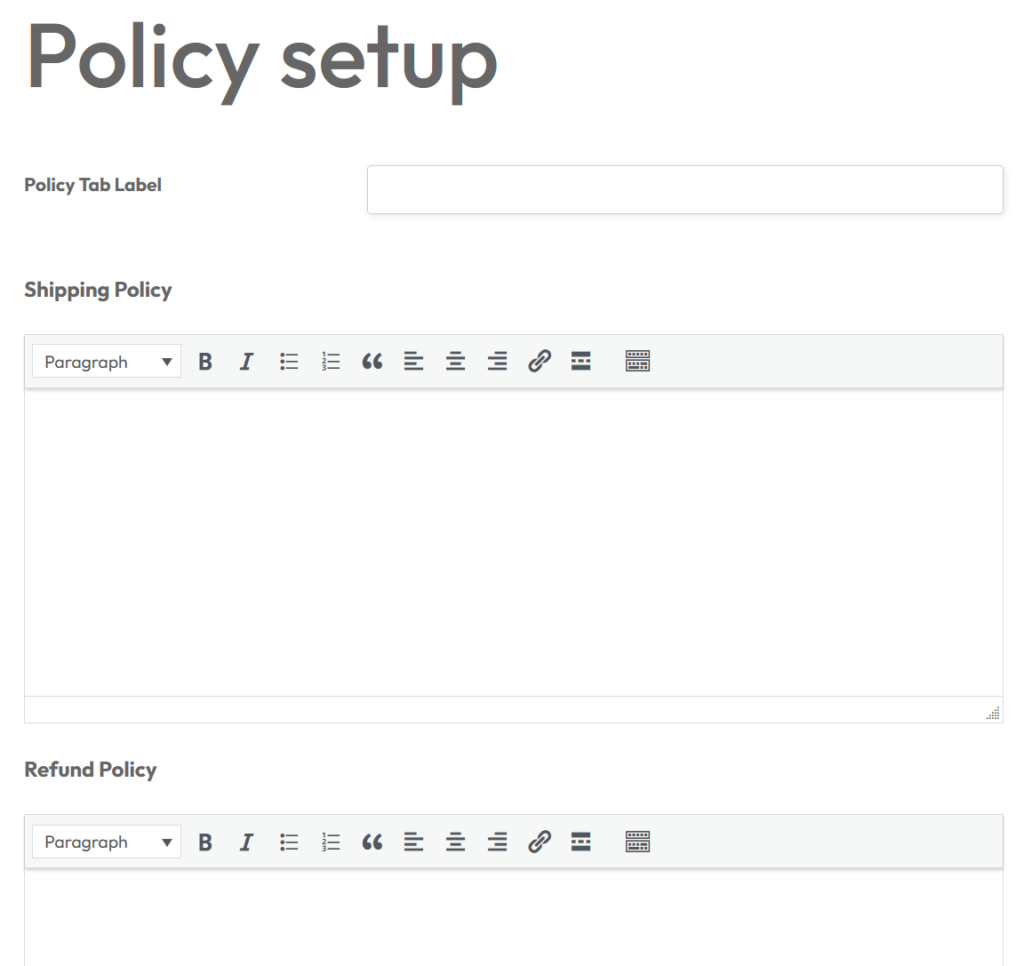The image size is (1024, 966).
Task: Apply blockquote in Shipping Policy editor
Action: 372,362
